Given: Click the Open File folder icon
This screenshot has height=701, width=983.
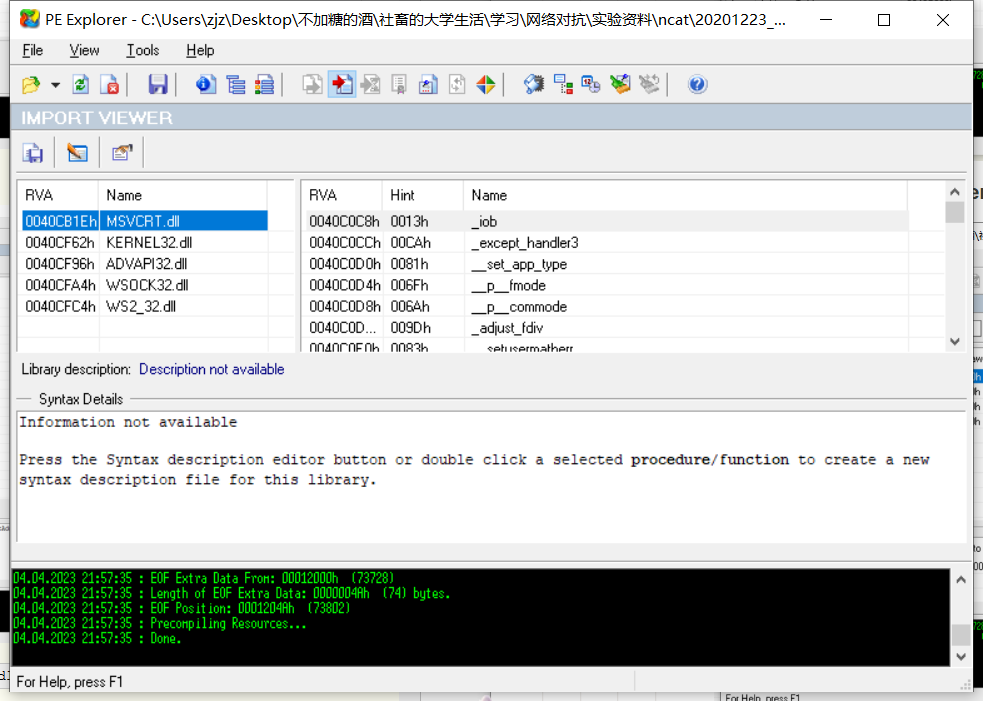Looking at the screenshot, I should [x=31, y=84].
